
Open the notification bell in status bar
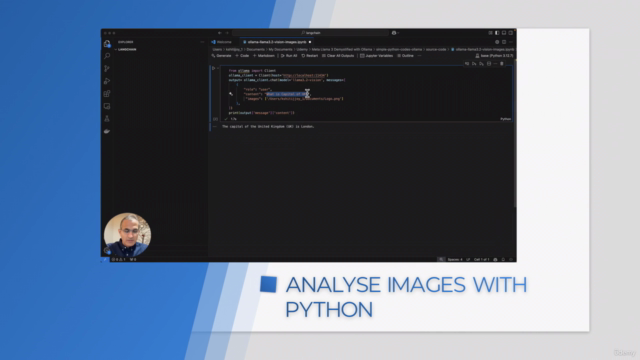(503, 260)
